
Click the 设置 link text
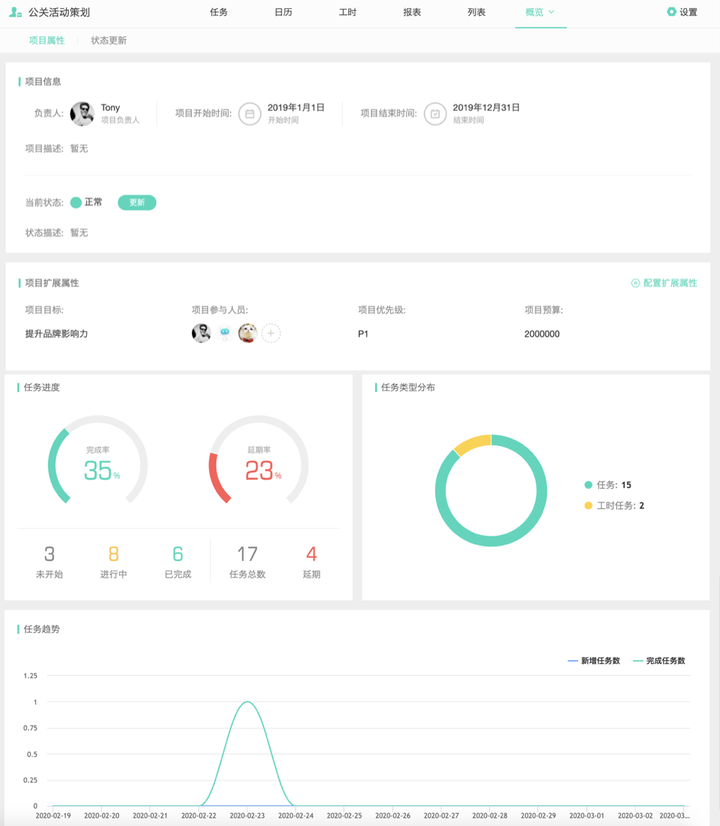[688, 12]
